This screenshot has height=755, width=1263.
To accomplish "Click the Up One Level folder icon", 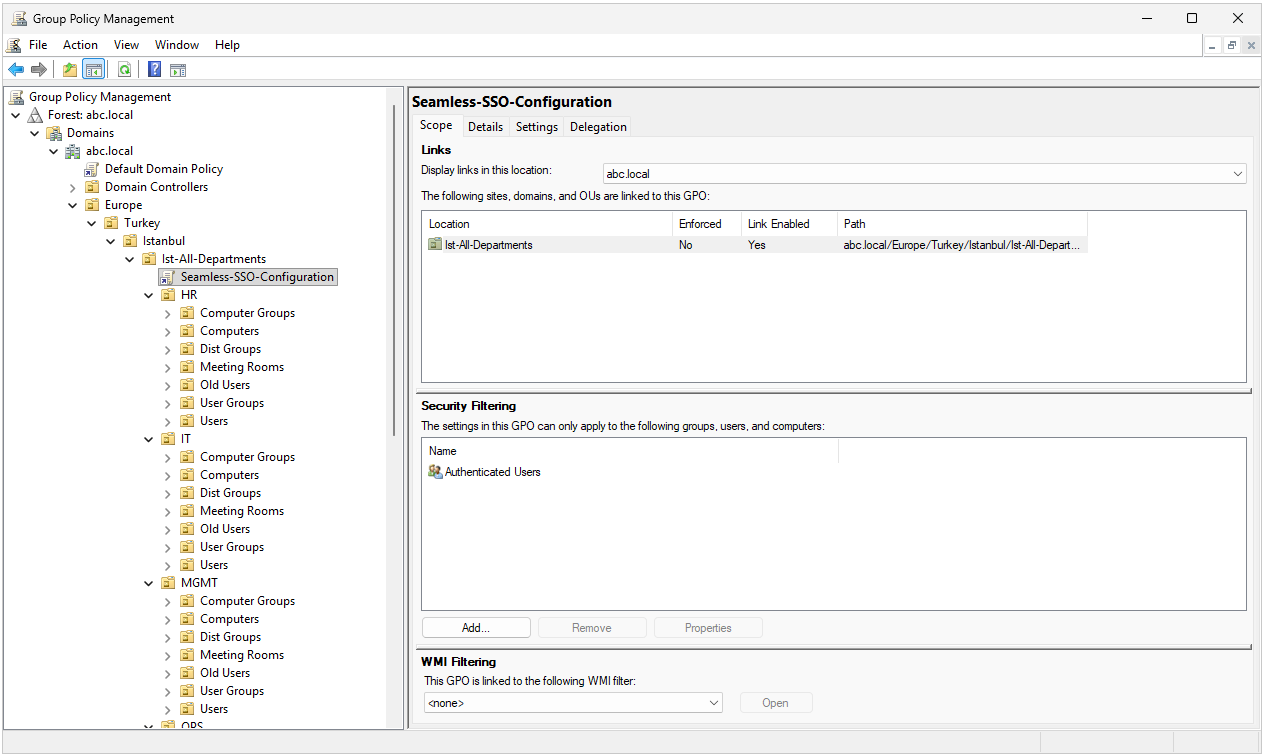I will (70, 69).
